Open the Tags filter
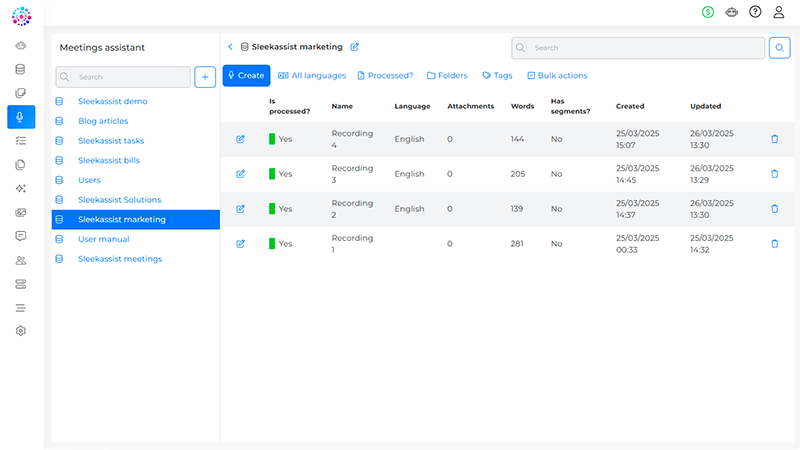The height and width of the screenshot is (450, 800). pos(497,76)
